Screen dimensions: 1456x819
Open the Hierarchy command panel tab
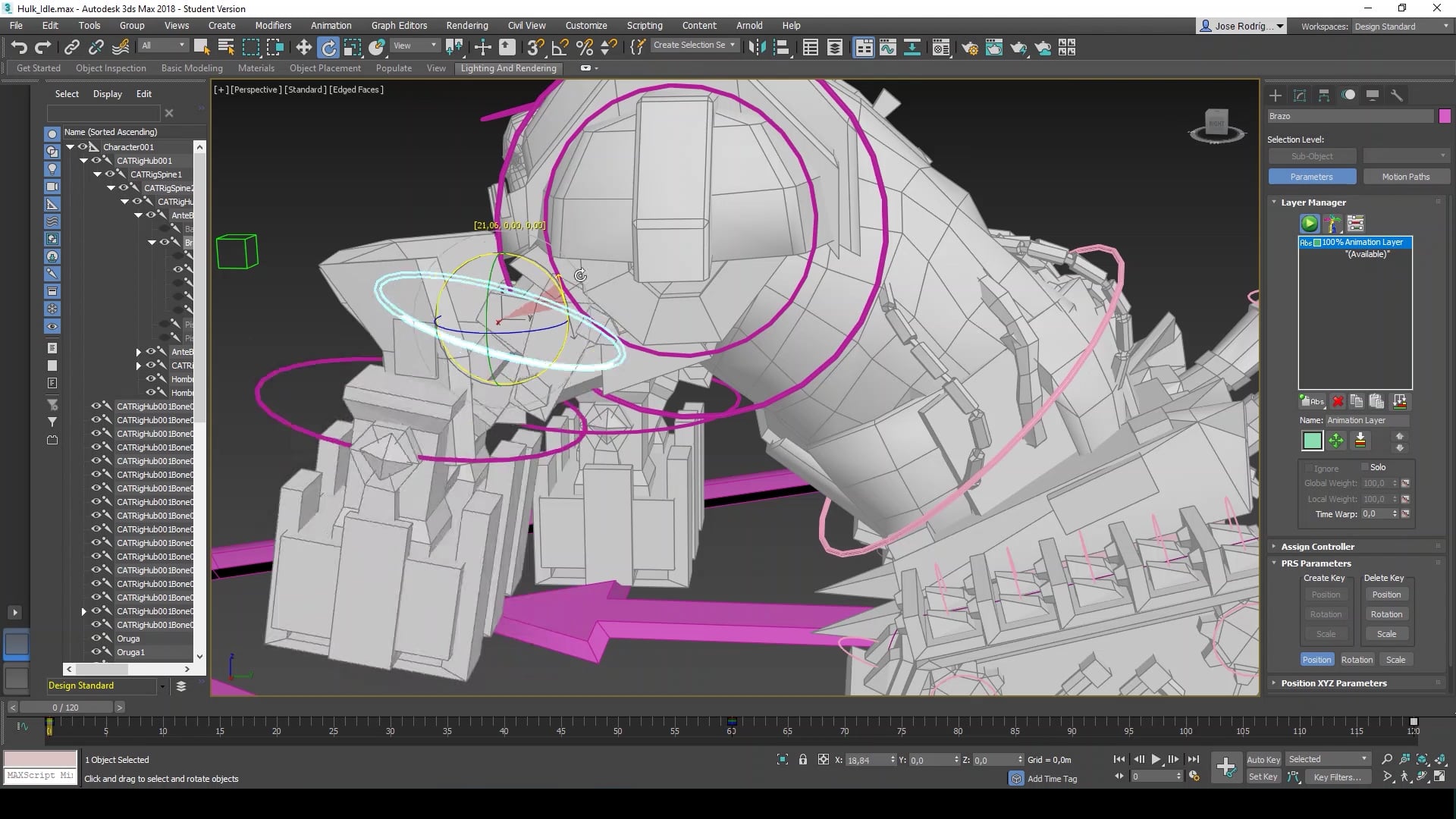[x=1323, y=95]
